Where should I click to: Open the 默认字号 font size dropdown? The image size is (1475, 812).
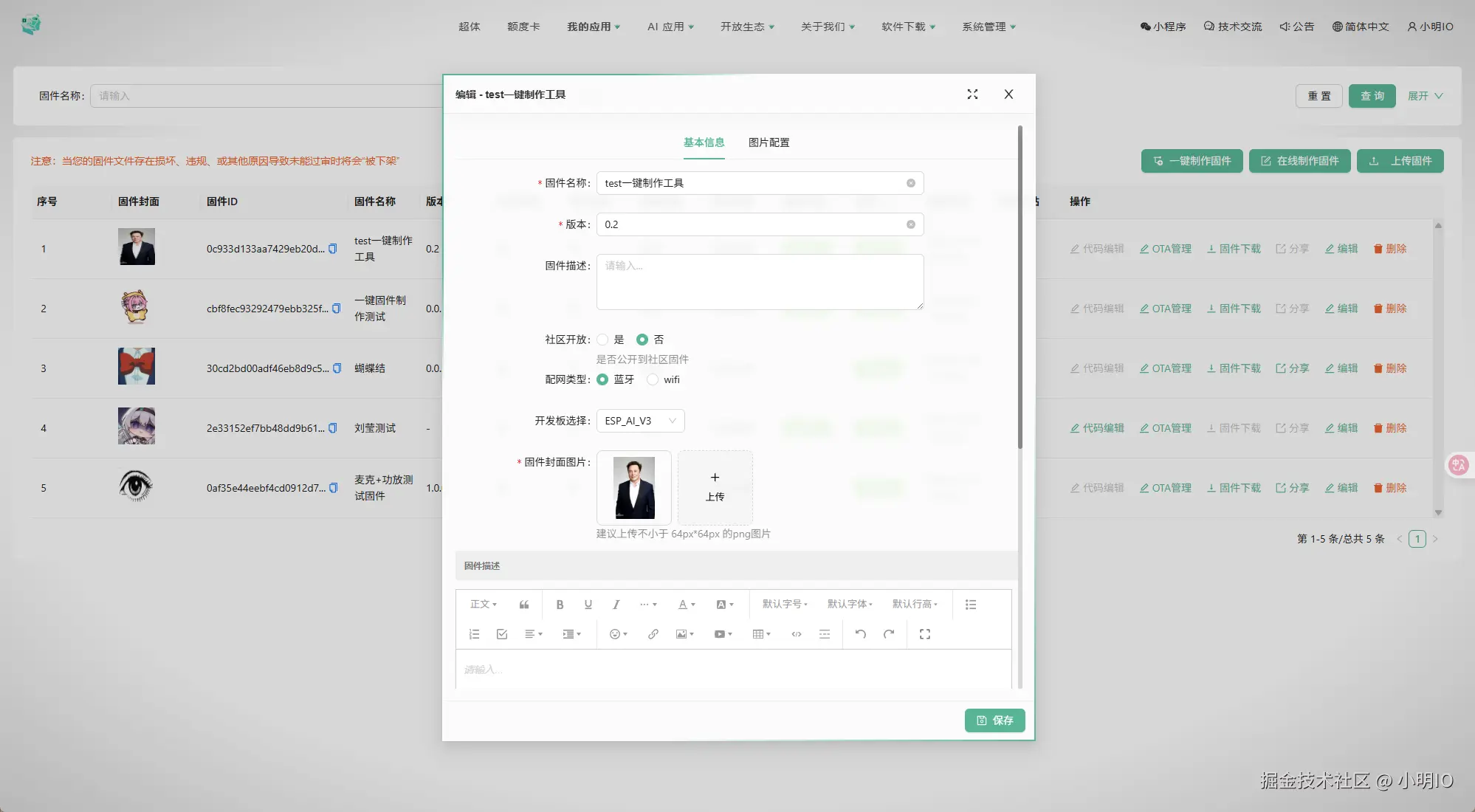tap(784, 604)
